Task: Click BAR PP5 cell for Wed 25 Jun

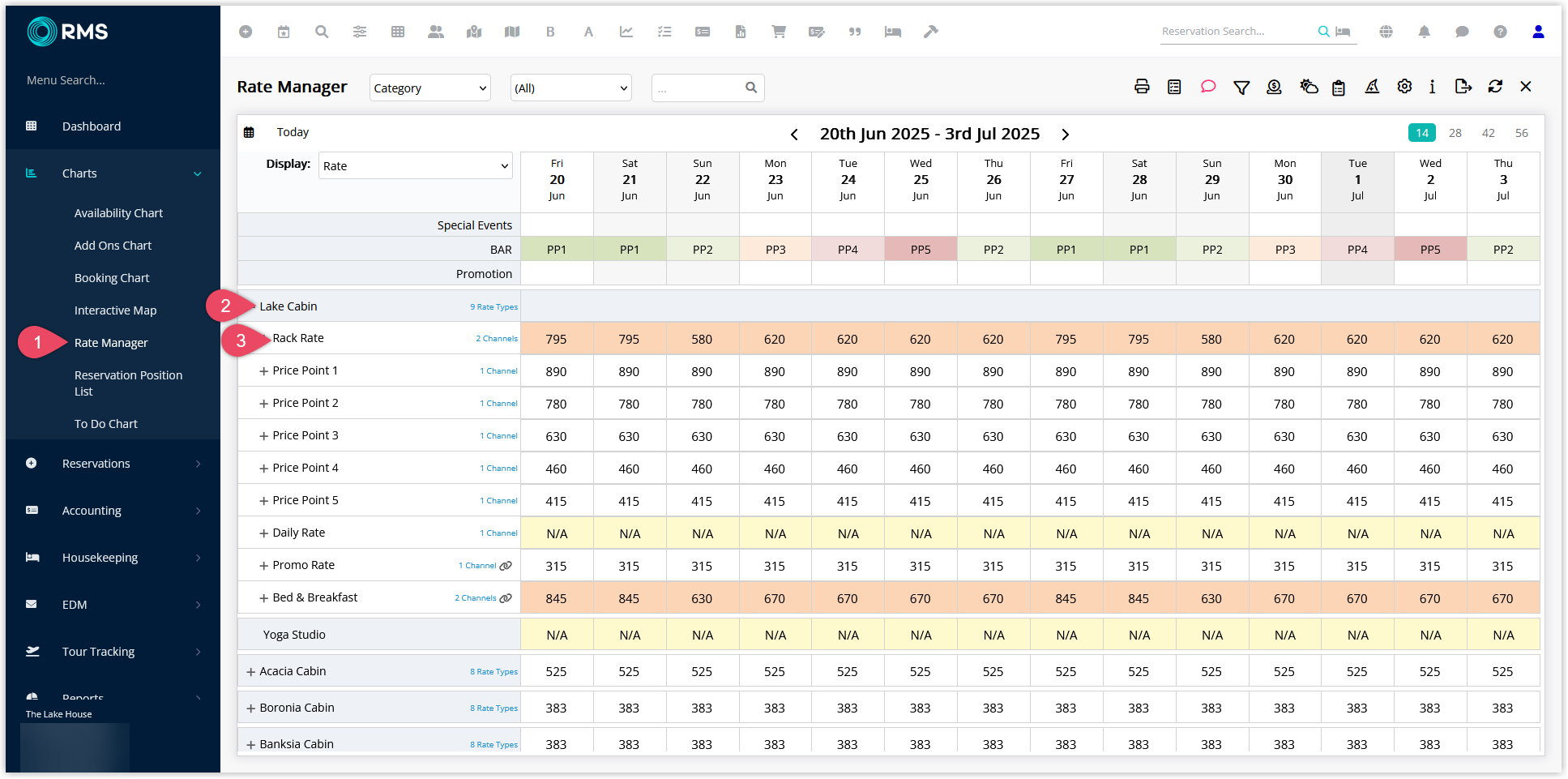Action: pyautogui.click(x=921, y=250)
